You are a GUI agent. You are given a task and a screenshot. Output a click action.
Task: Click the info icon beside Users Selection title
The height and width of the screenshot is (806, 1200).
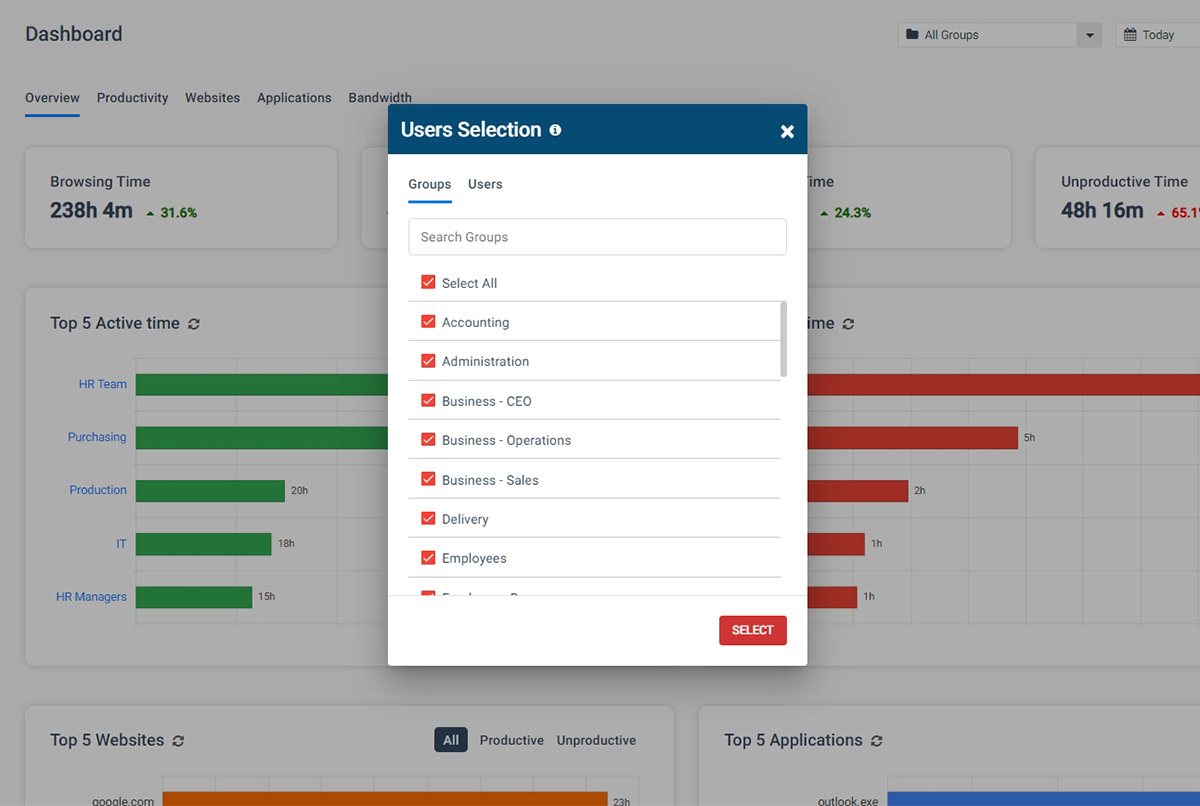point(555,129)
